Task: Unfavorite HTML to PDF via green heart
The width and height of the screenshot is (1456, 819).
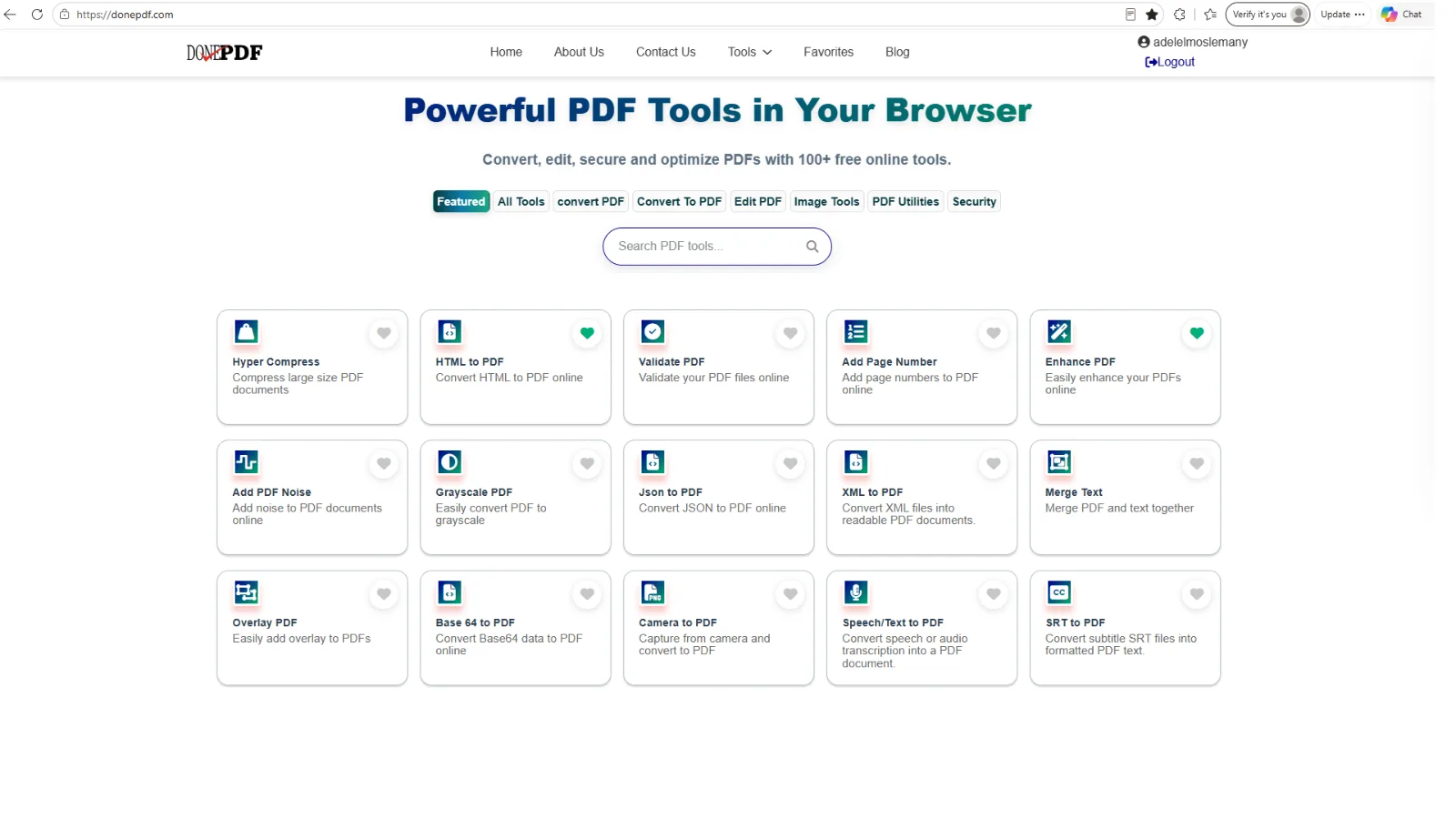Action: 587,333
